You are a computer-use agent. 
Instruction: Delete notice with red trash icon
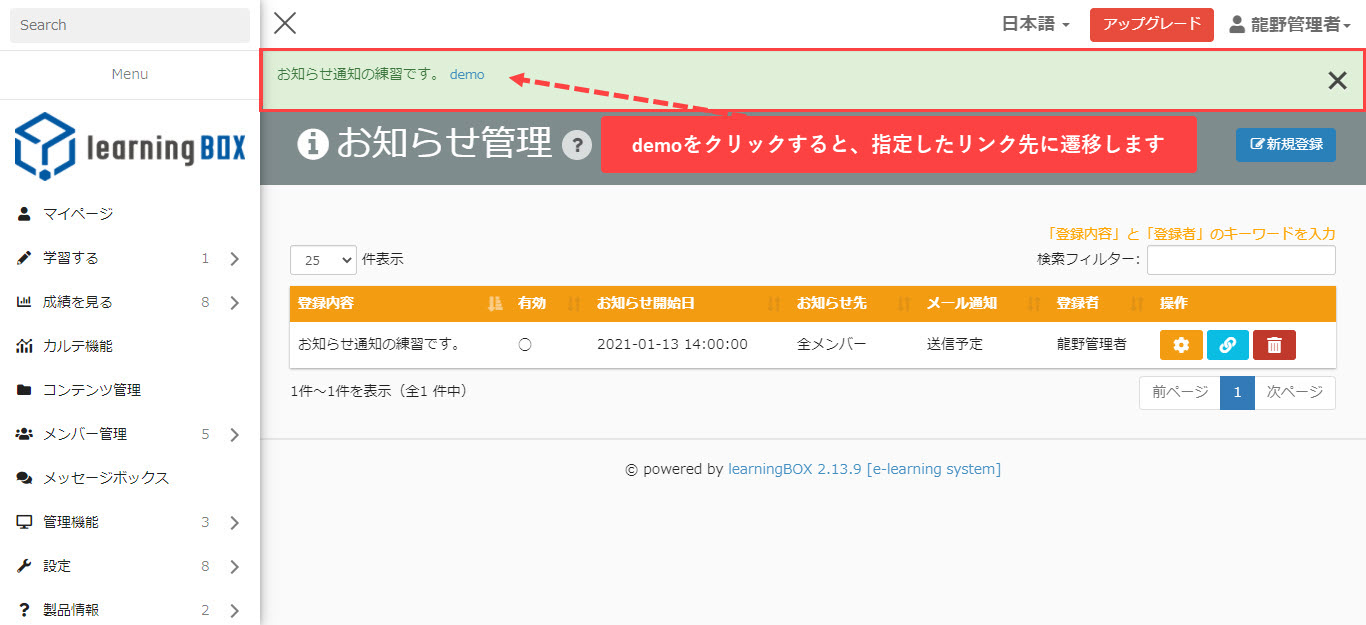pos(1274,345)
